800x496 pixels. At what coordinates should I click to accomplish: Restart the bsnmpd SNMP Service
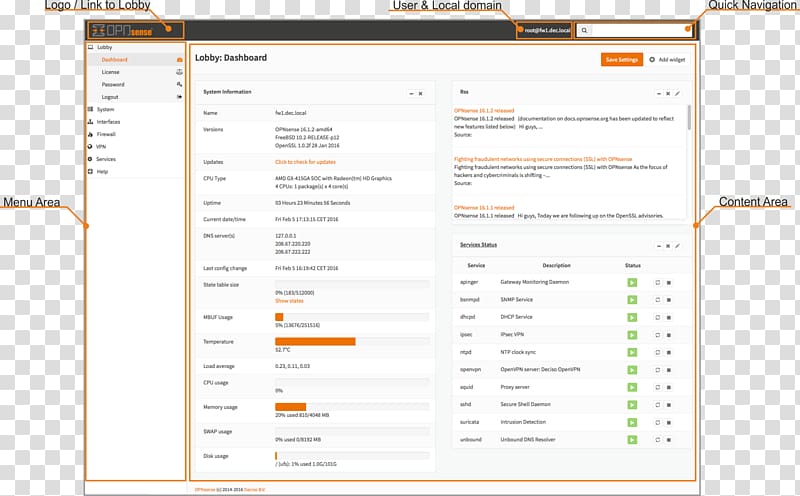click(658, 300)
